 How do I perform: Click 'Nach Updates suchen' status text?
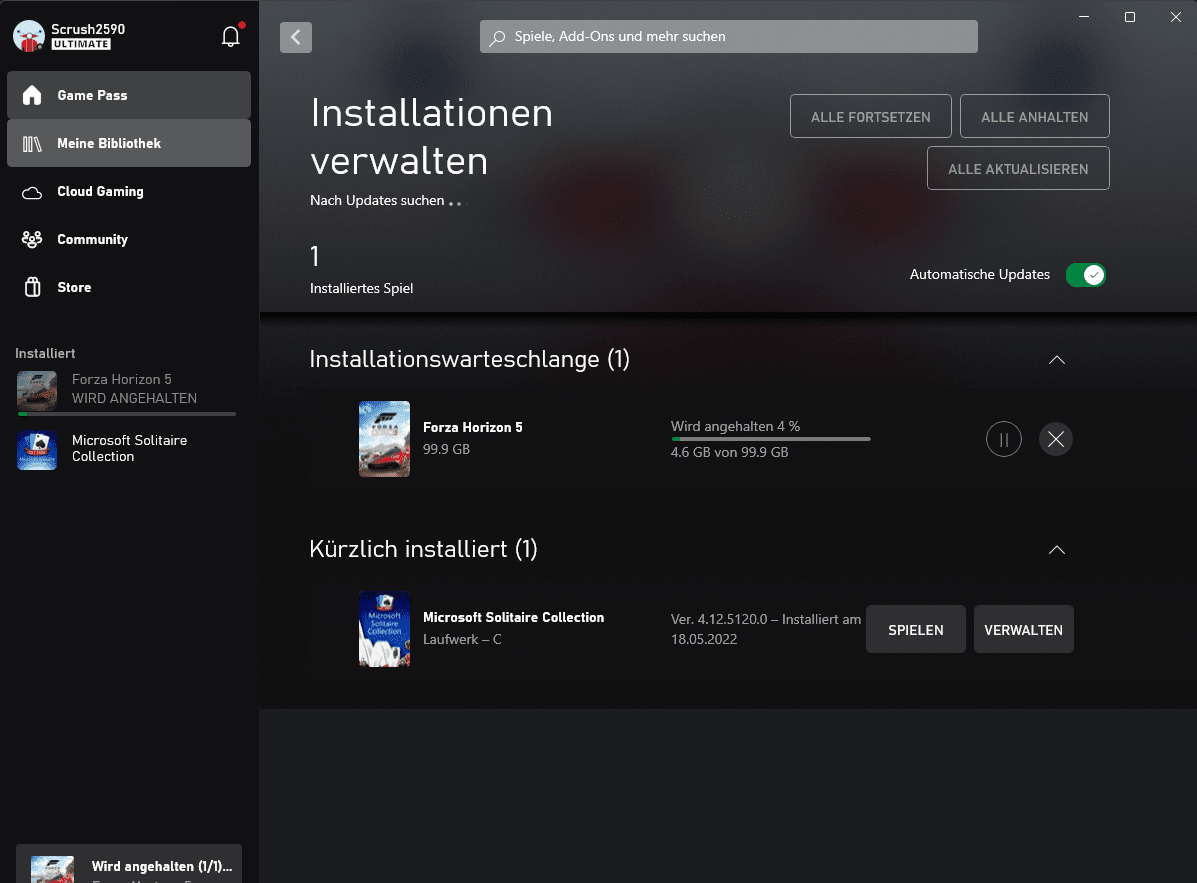[377, 200]
